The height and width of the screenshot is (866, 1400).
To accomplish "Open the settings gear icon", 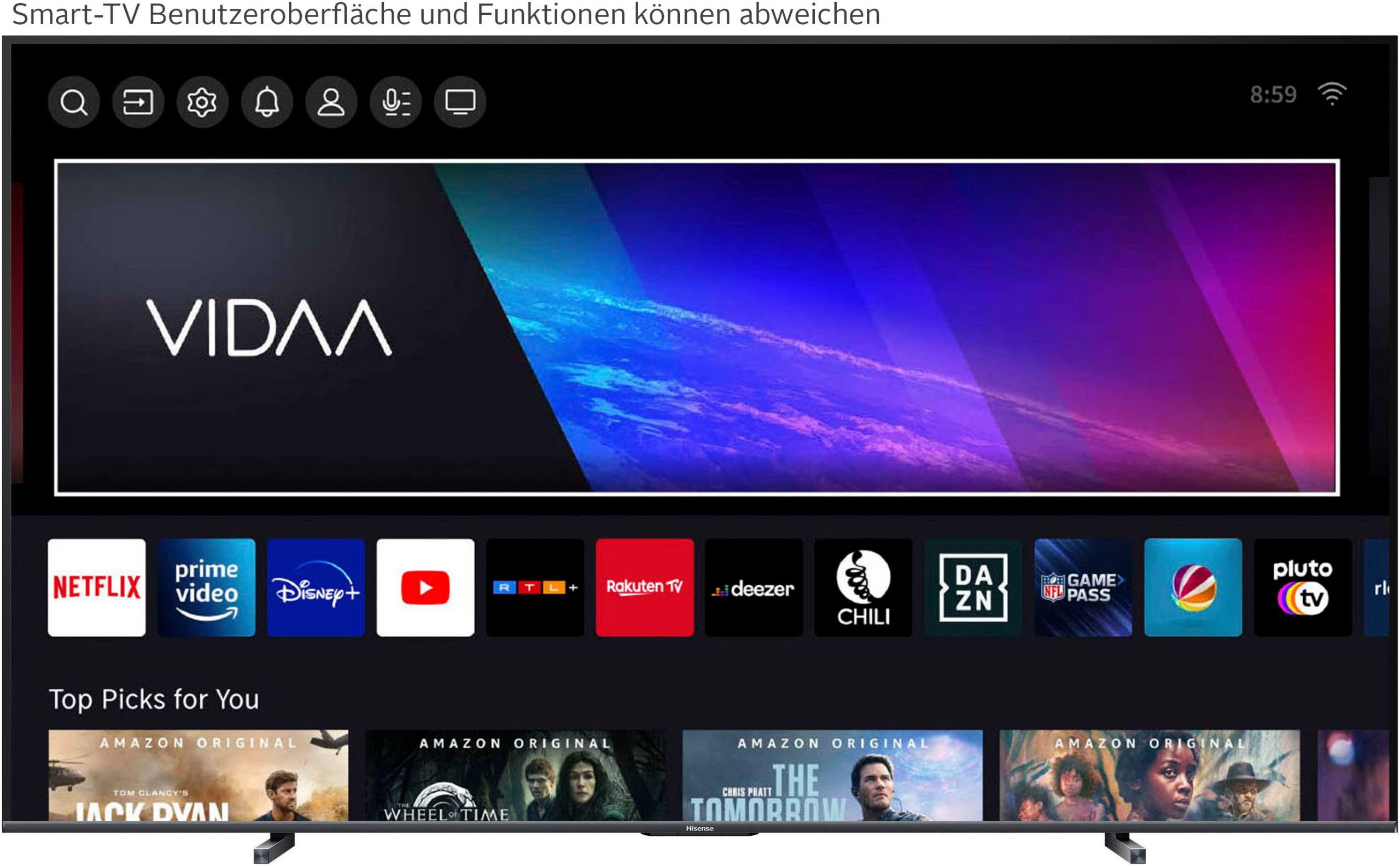I will (202, 102).
